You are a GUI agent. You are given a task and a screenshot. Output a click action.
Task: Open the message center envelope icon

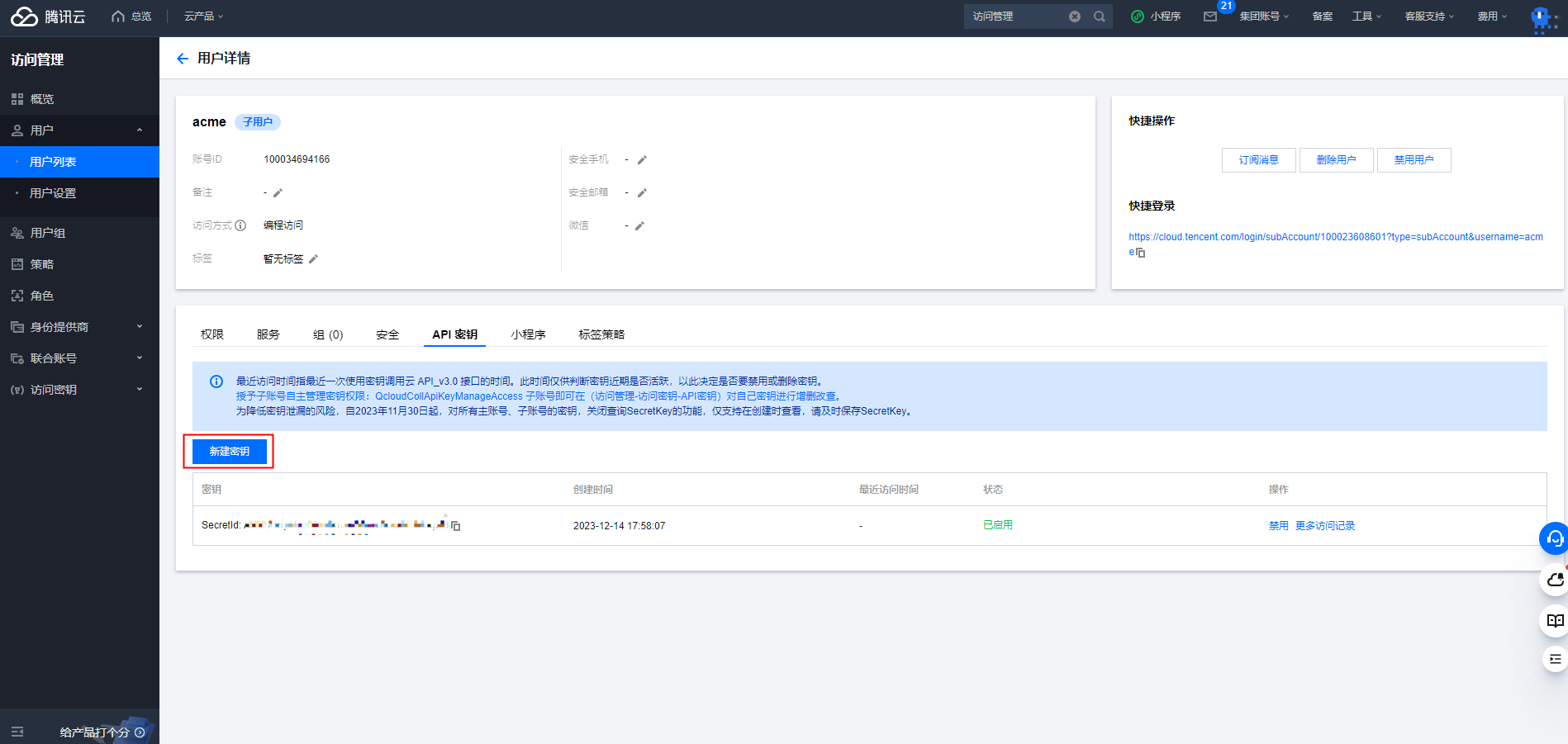(1212, 16)
